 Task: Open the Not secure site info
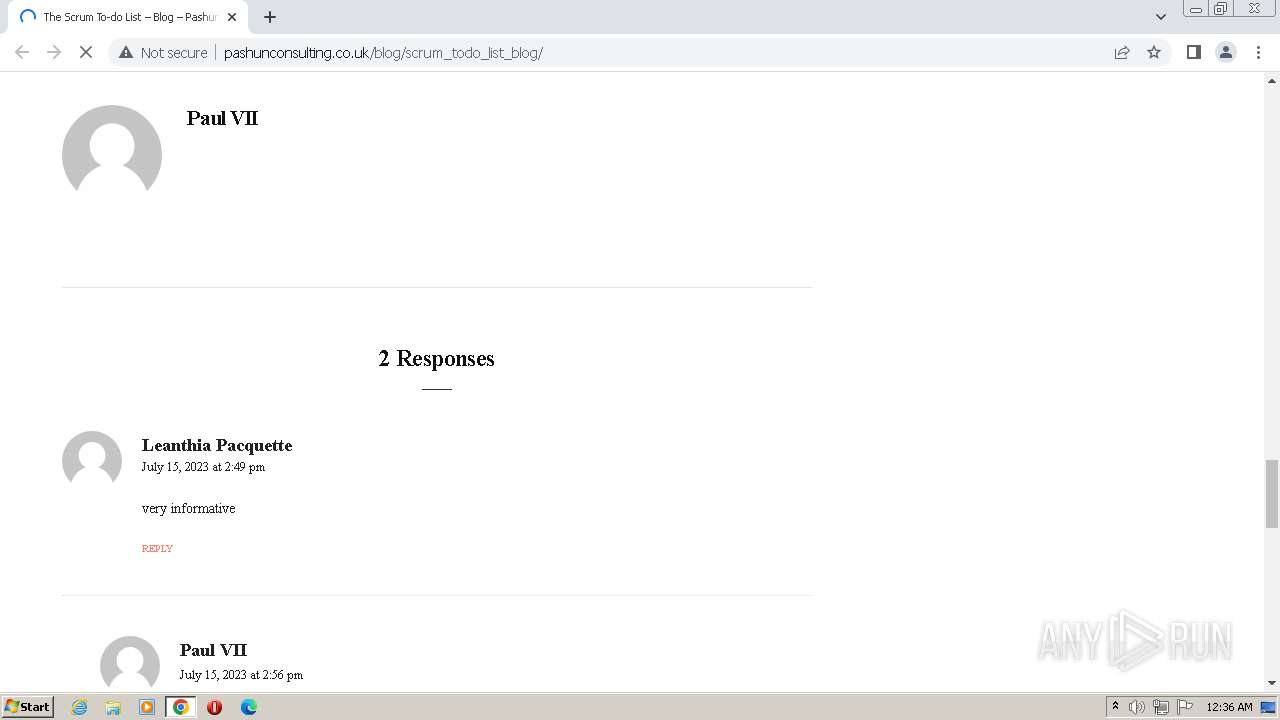pos(163,52)
